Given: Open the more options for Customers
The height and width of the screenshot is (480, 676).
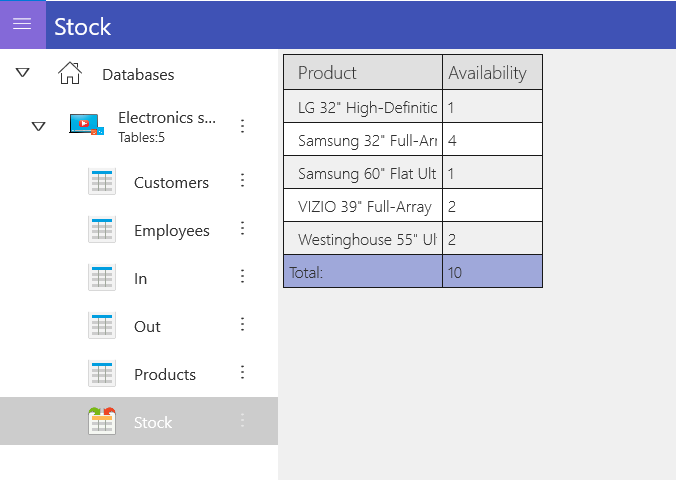Looking at the screenshot, I should pos(243,180).
